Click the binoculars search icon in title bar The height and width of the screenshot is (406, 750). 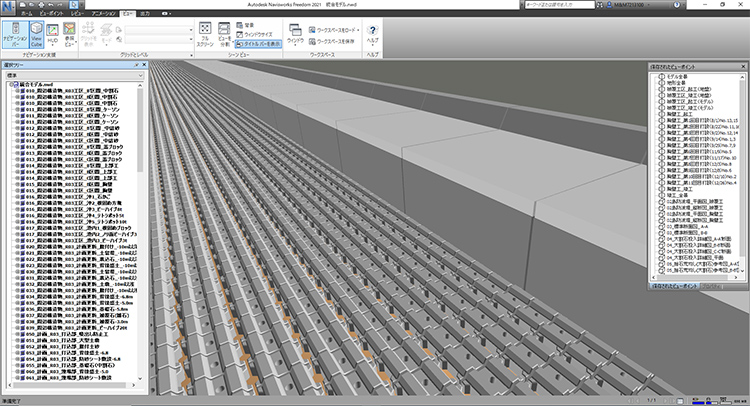[x=600, y=4]
